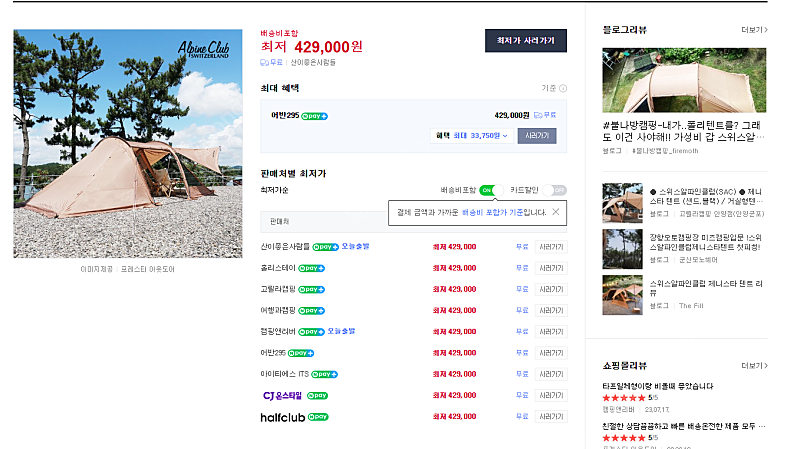Viewport: 800px width, 449px height.
Task: Click the 최저가 사러가기 button
Action: pyautogui.click(x=525, y=41)
